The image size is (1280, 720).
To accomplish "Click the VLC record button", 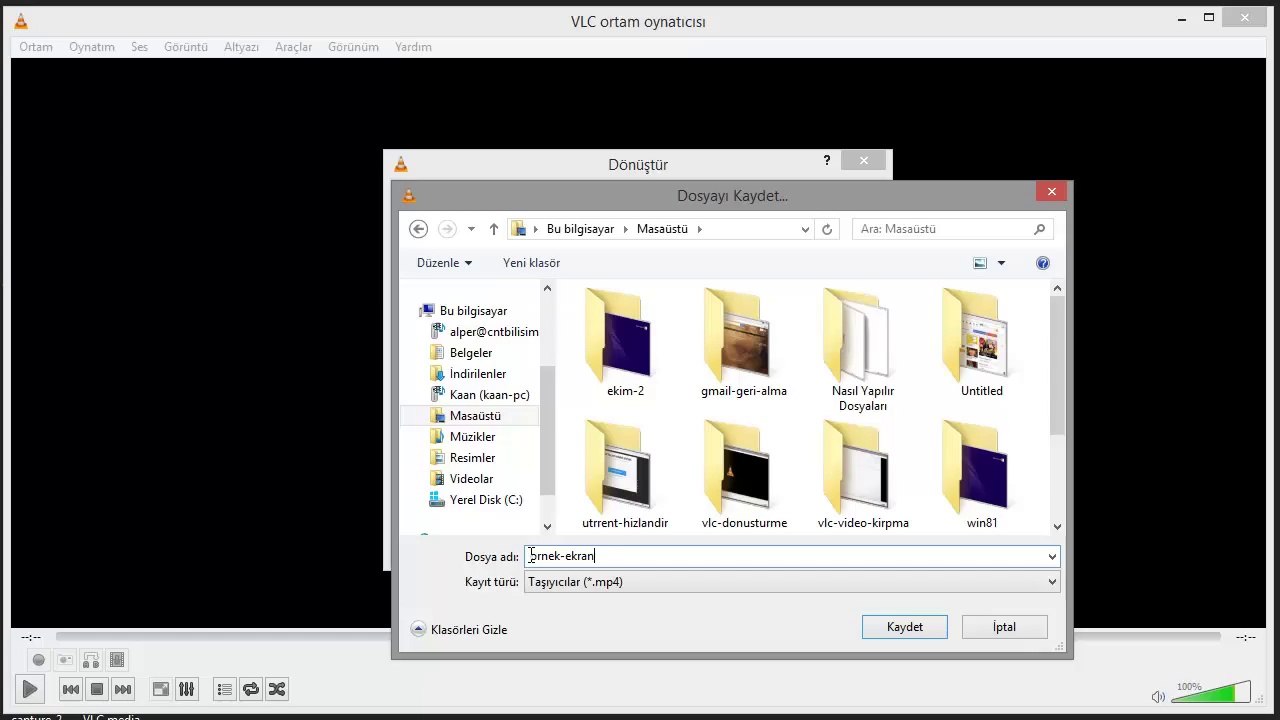I will [39, 660].
